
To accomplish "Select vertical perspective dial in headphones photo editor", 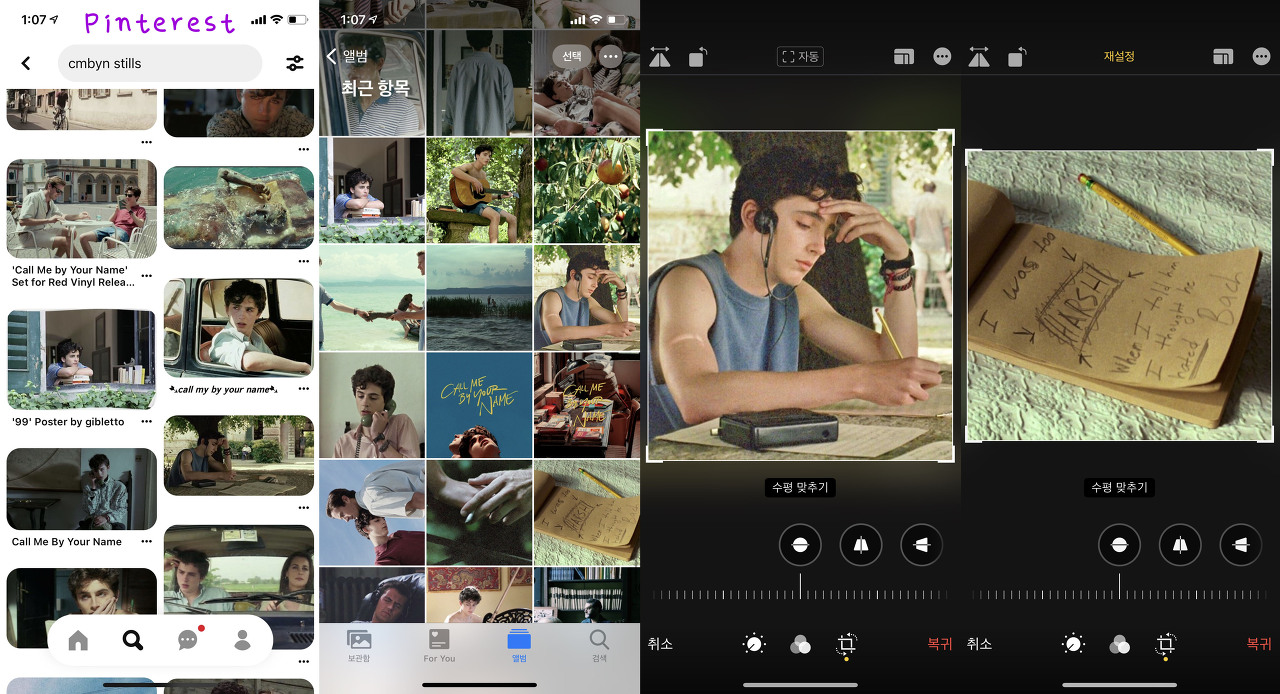I will click(861, 545).
